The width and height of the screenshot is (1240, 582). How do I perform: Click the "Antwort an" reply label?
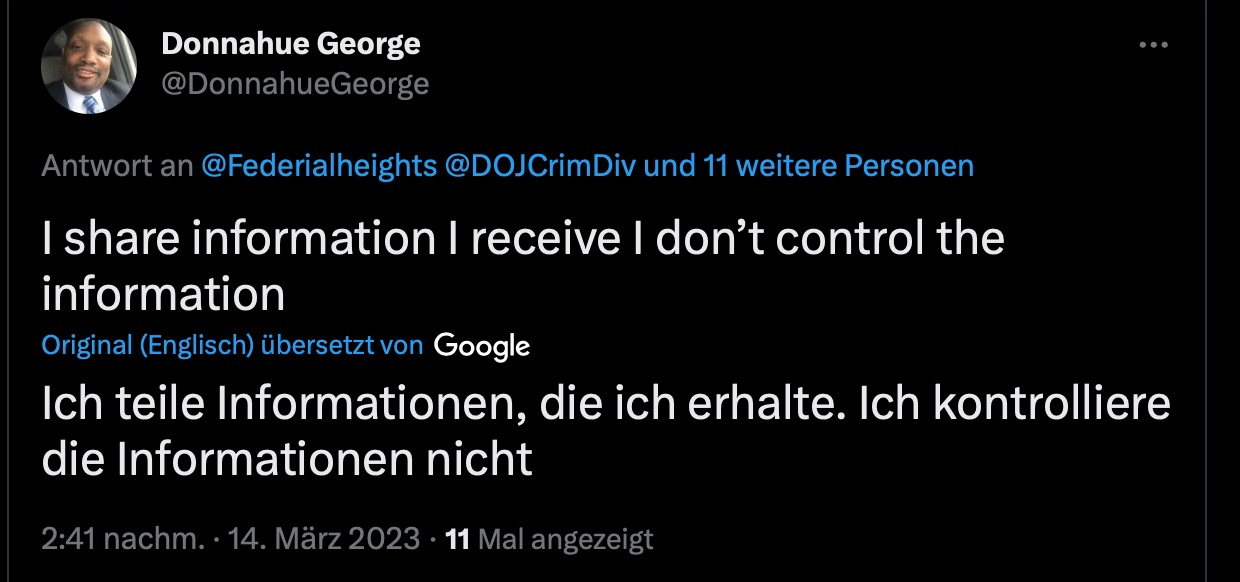(117, 165)
